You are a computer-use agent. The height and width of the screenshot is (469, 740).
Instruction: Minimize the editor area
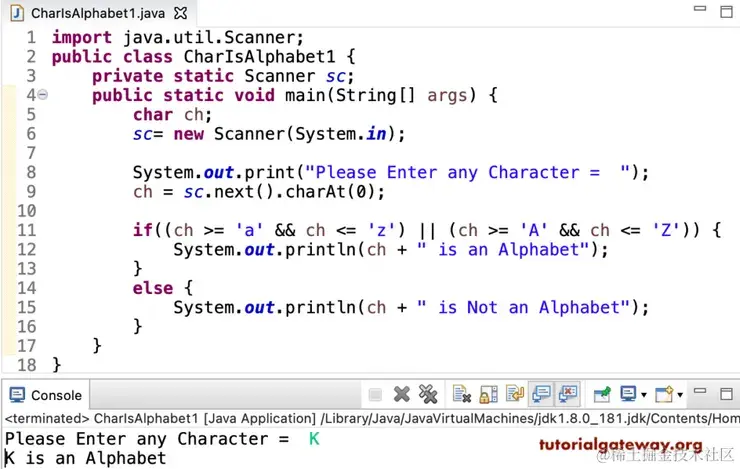pos(700,8)
